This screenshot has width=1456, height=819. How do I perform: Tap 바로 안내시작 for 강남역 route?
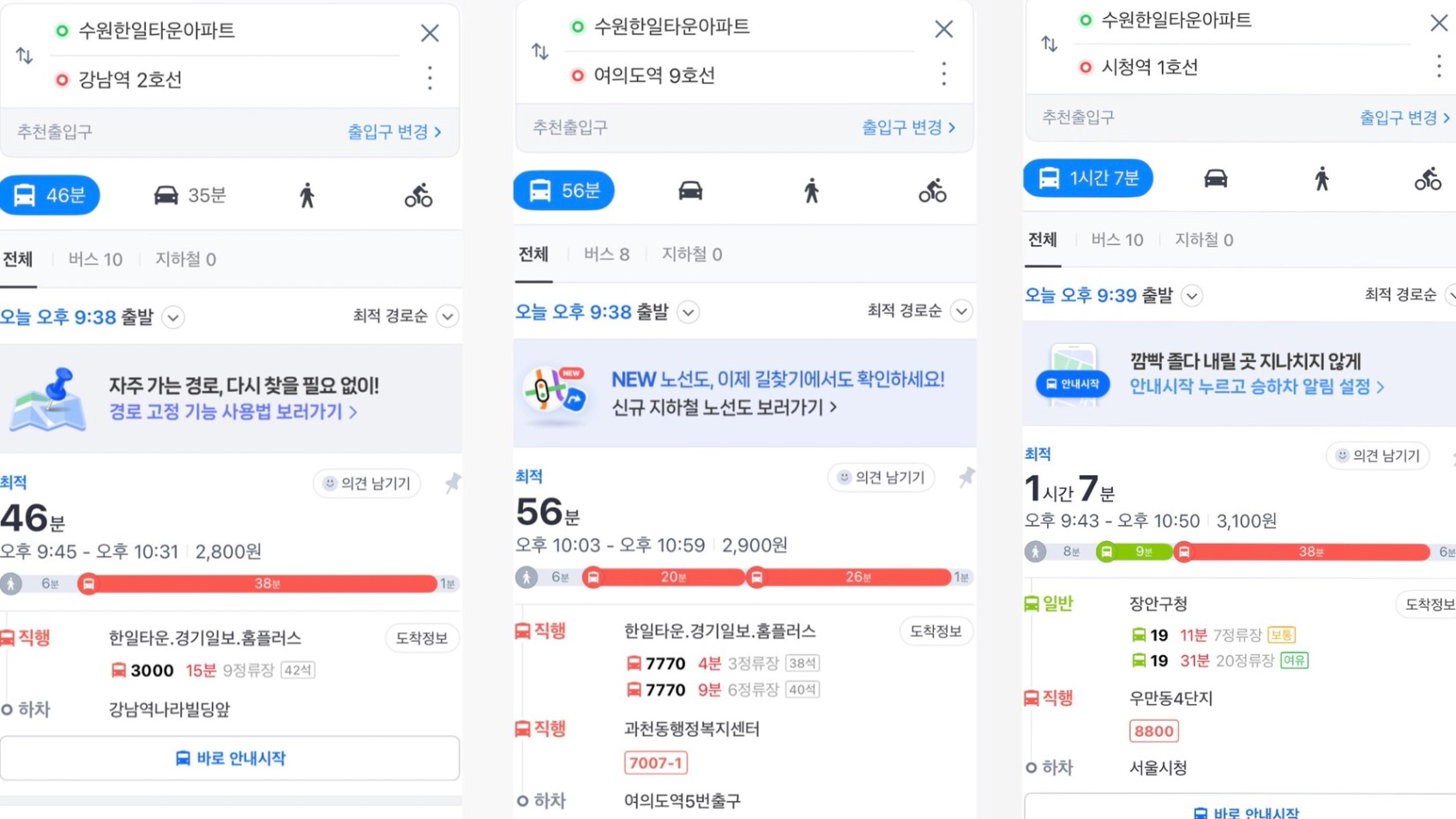[x=230, y=758]
